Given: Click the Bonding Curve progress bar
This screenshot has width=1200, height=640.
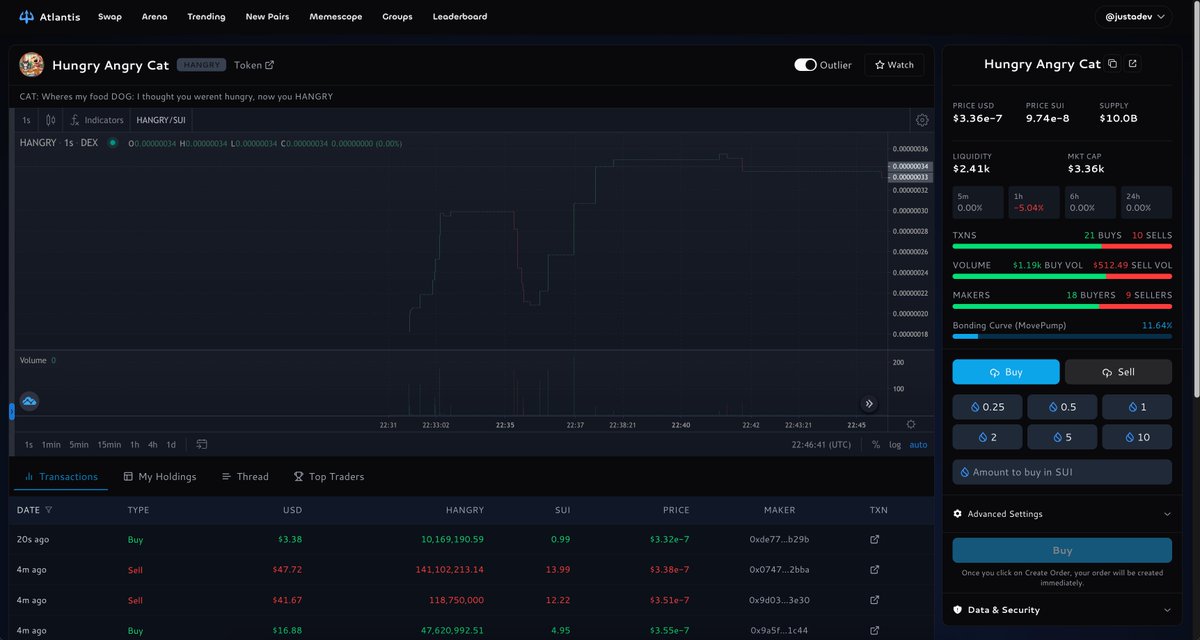Looking at the screenshot, I should coord(1062,337).
